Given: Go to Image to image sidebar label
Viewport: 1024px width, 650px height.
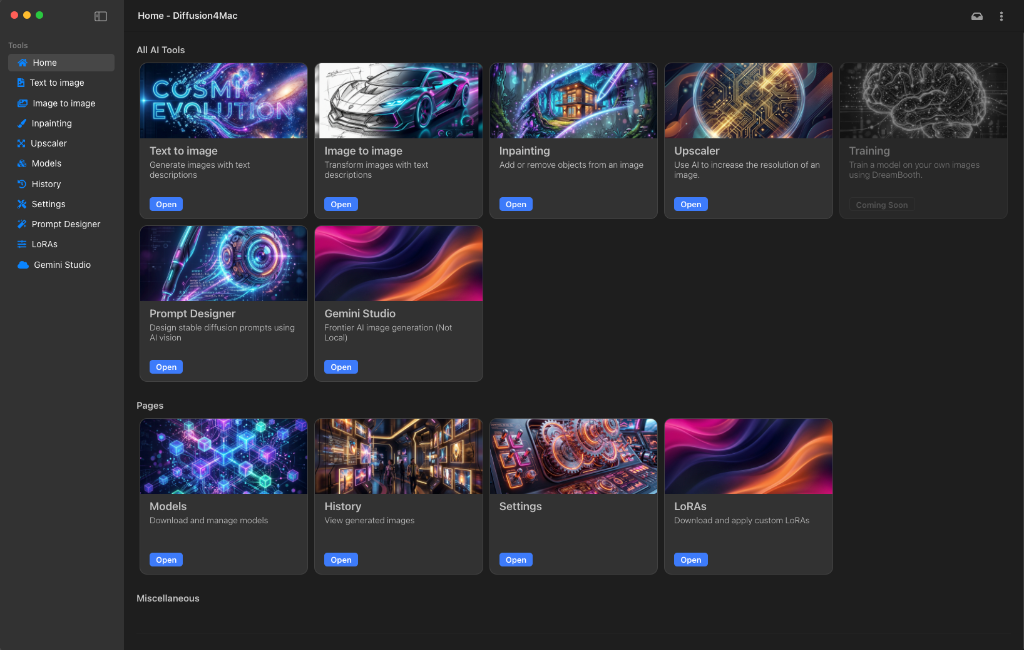Looking at the screenshot, I should click(64, 103).
